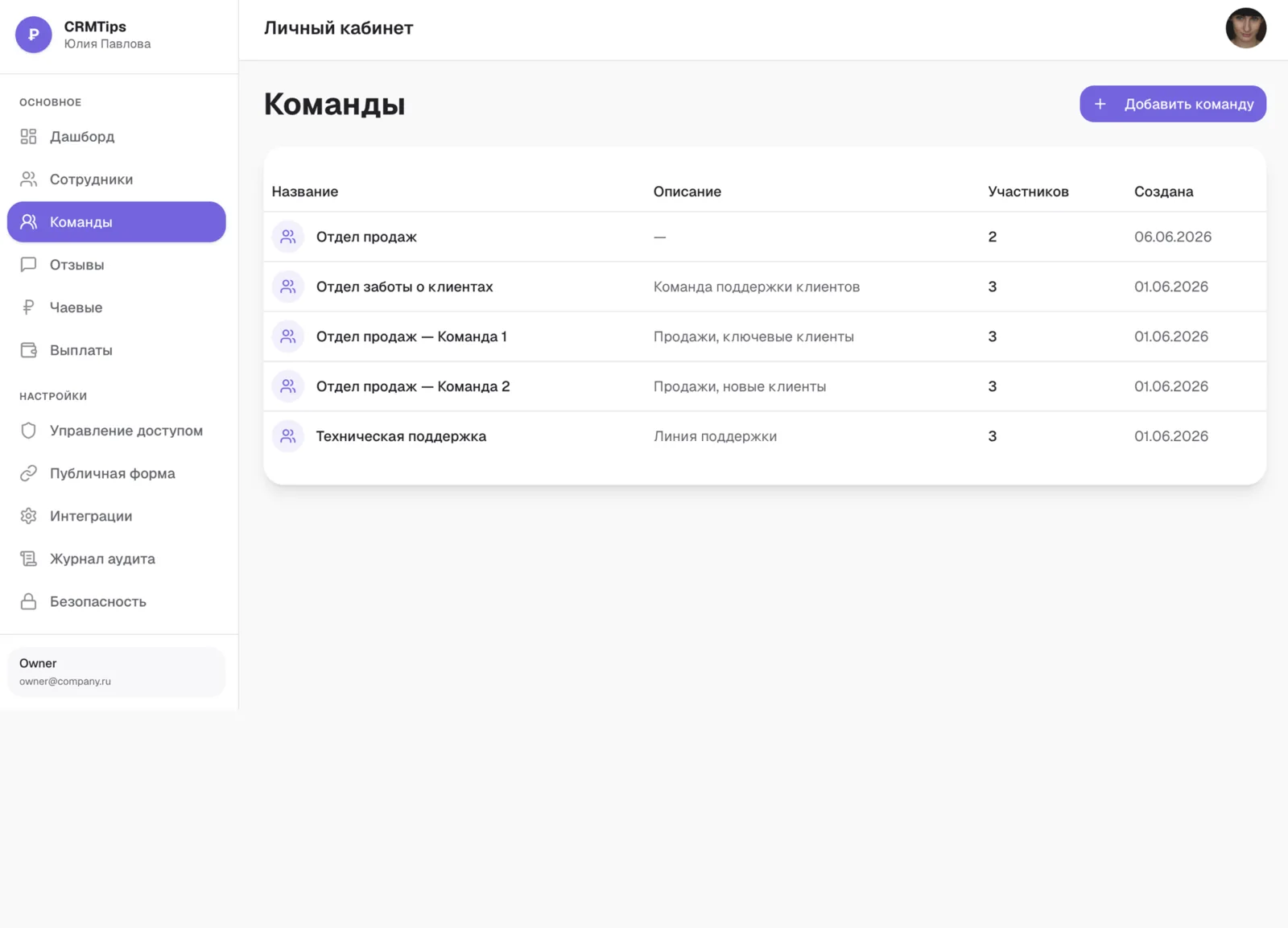Viewport: 1288px width, 928px height.
Task: Click the CRMTips ruble logo icon
Action: pyautogui.click(x=34, y=35)
